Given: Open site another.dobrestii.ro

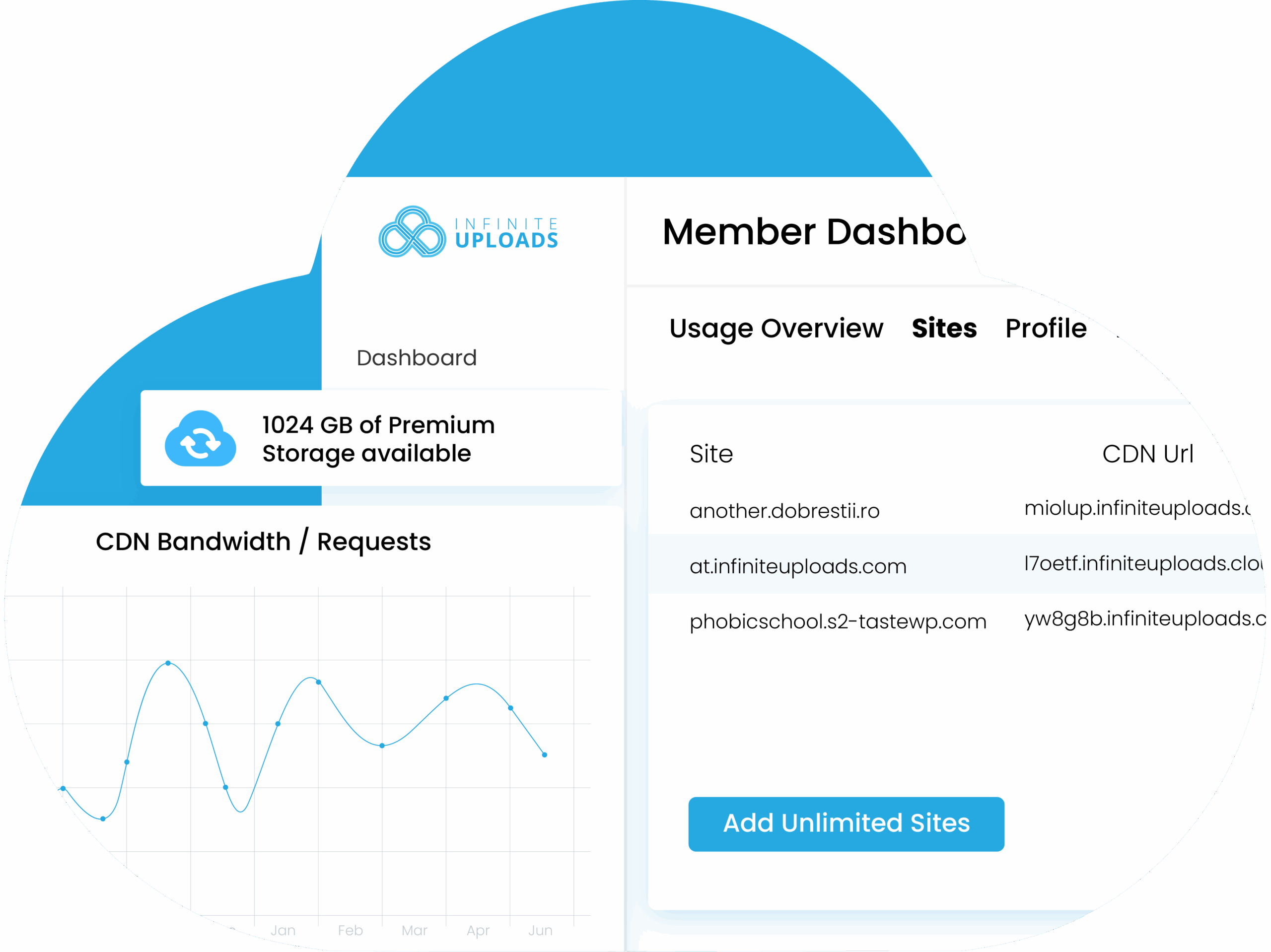Looking at the screenshot, I should click(x=784, y=511).
